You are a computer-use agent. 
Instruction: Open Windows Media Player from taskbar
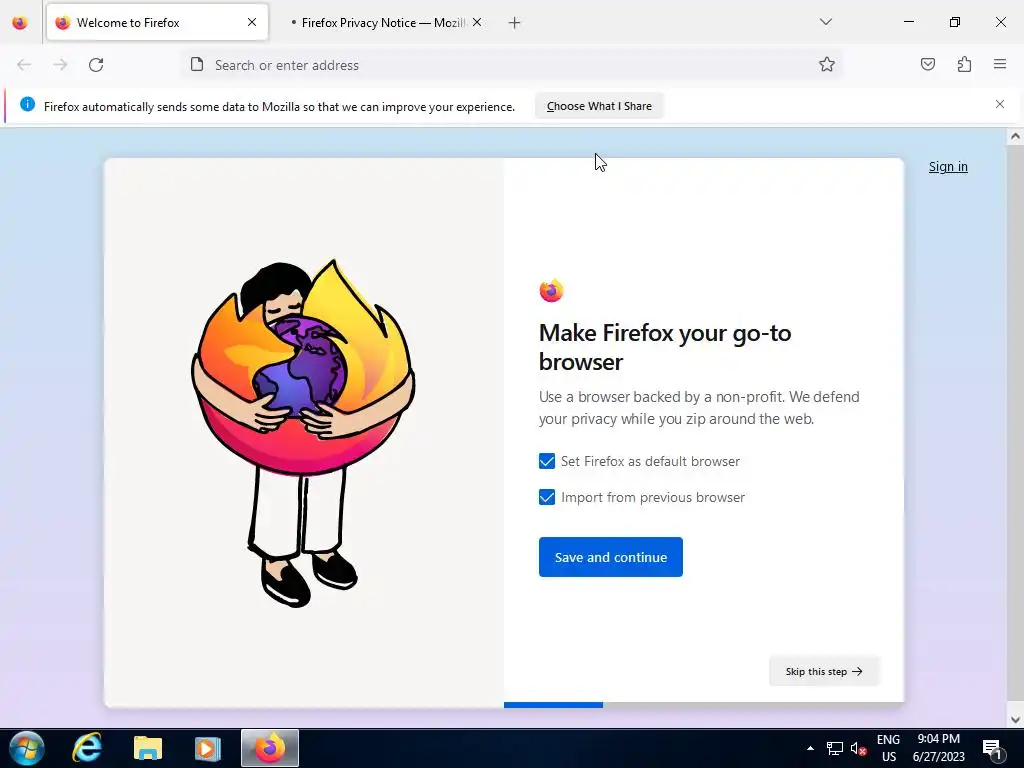tap(208, 748)
